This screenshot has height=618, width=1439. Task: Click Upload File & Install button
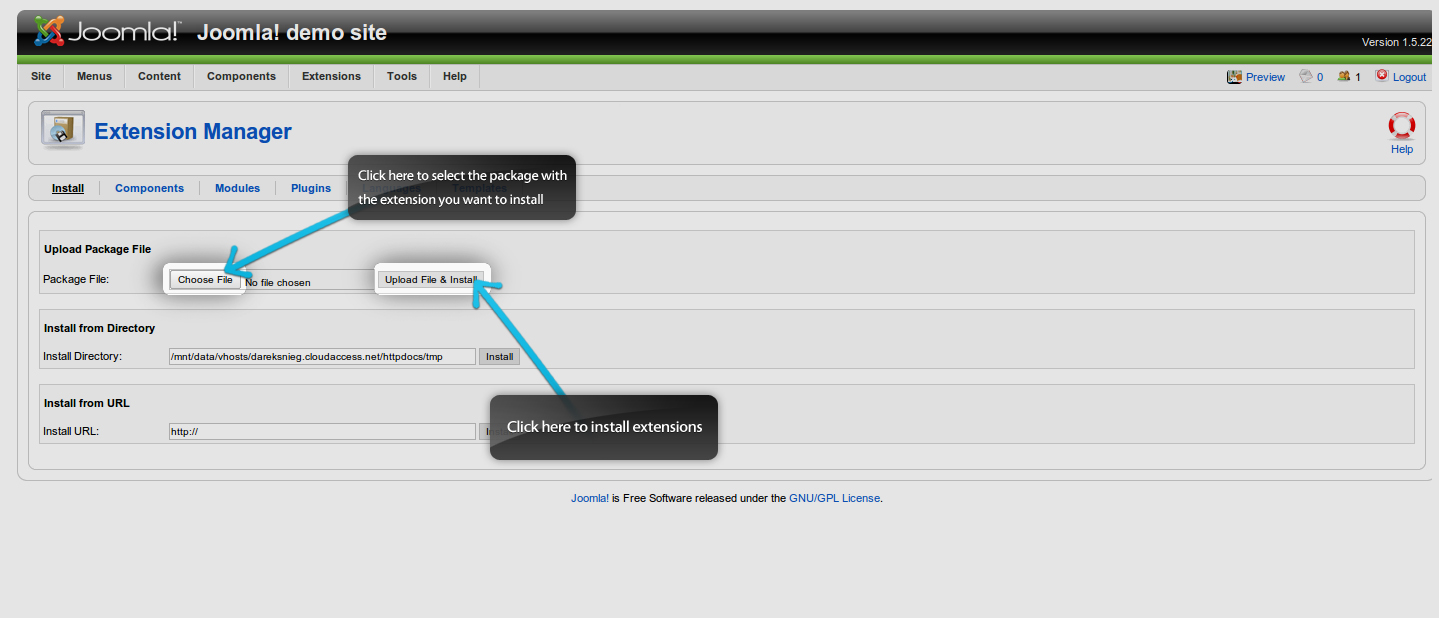point(431,280)
